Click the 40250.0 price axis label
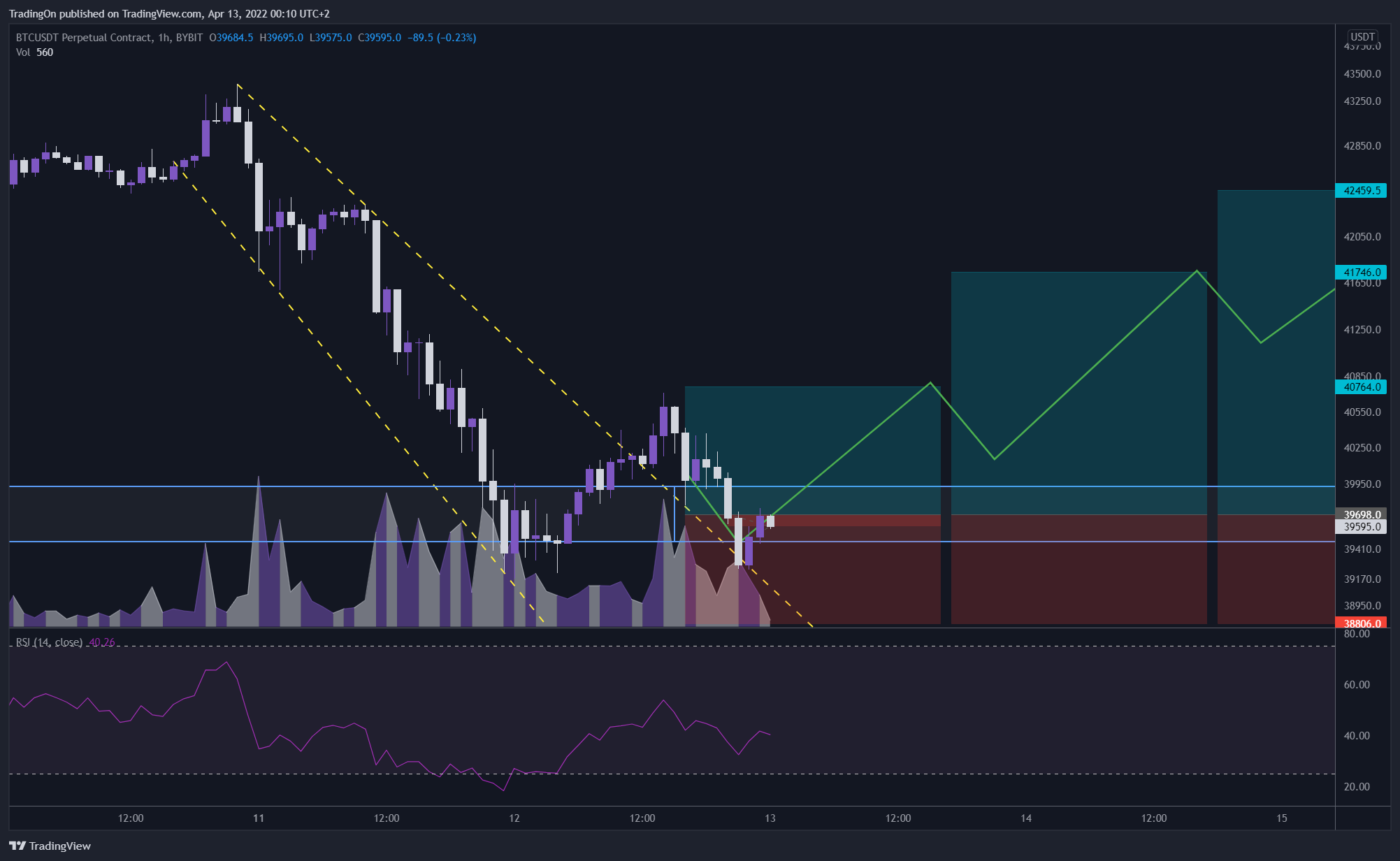This screenshot has width=1400, height=861. [1362, 448]
